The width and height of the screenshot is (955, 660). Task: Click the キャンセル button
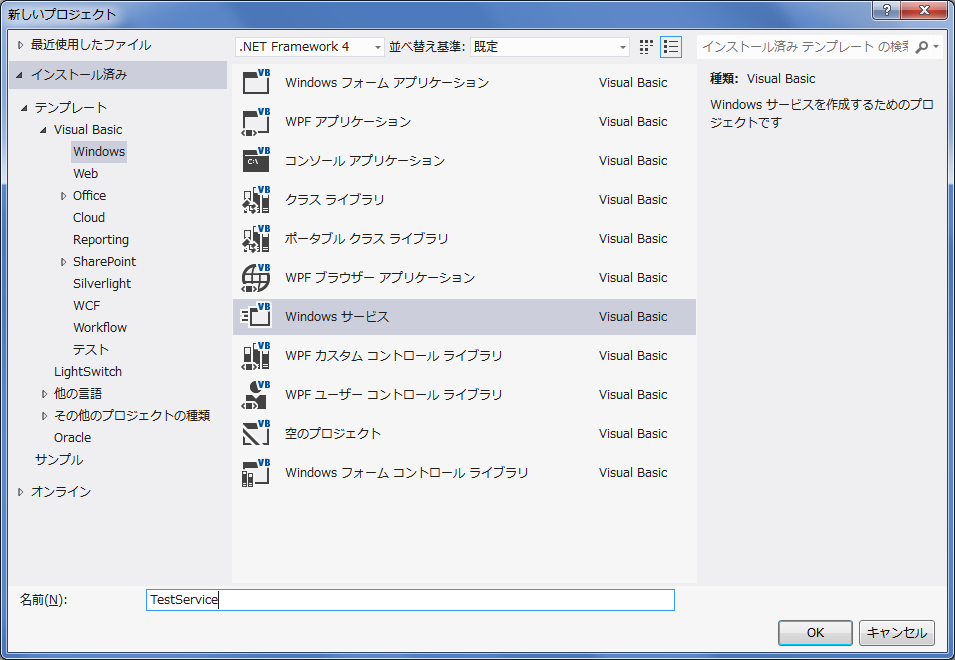[897, 633]
